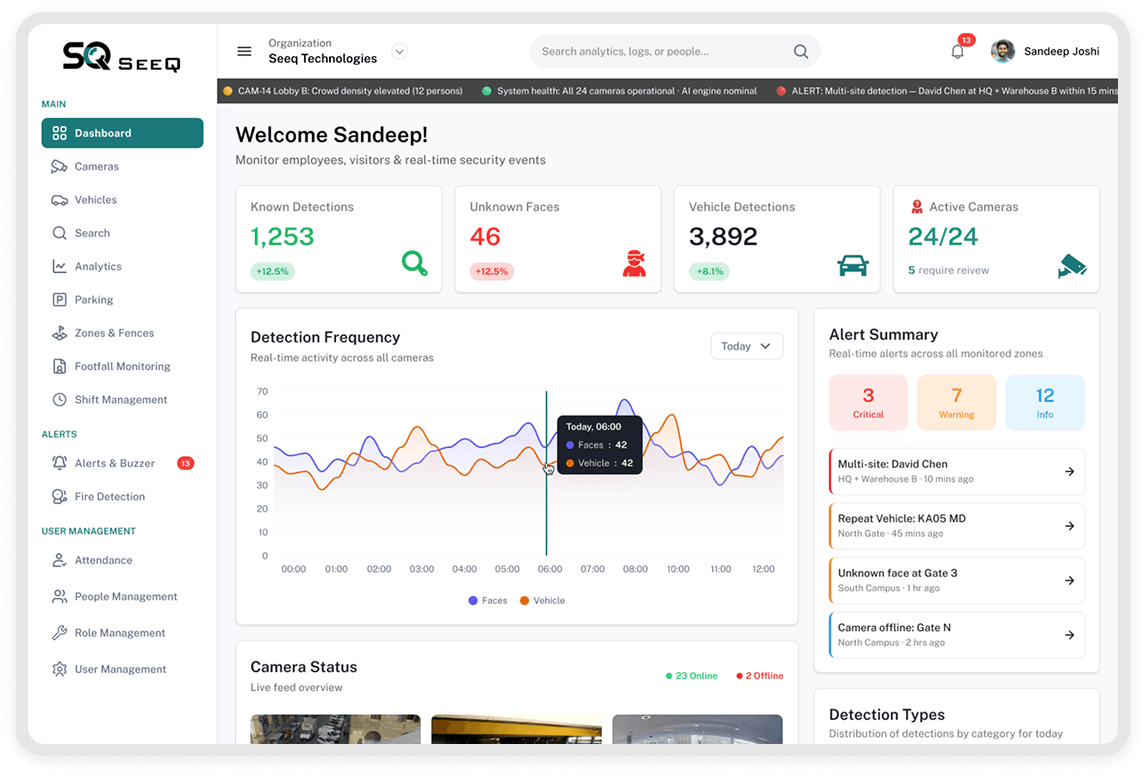Click the Parking icon in sidebar
Image resolution: width=1146 pixels, height=776 pixels.
click(59, 300)
